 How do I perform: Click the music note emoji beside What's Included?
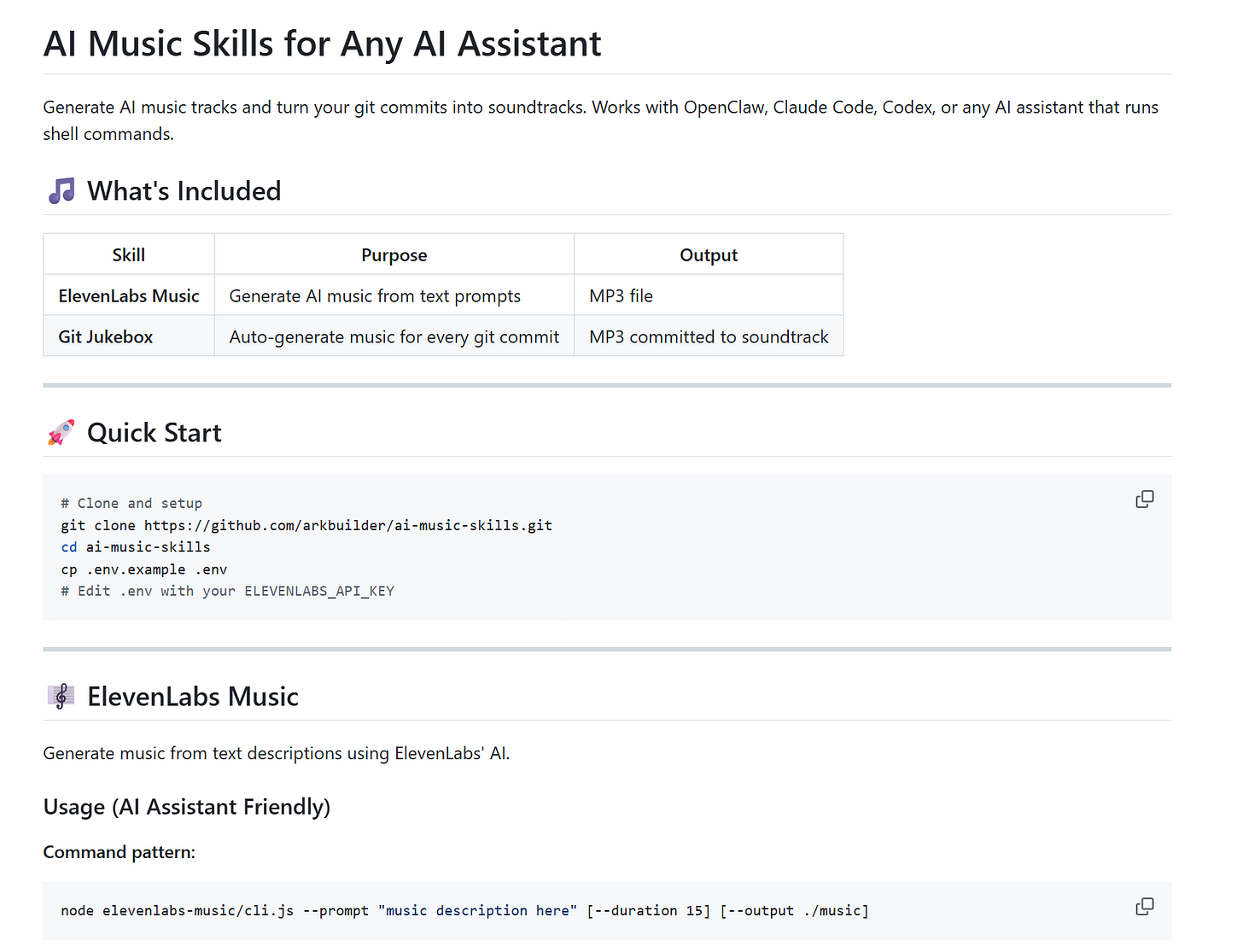pyautogui.click(x=61, y=191)
